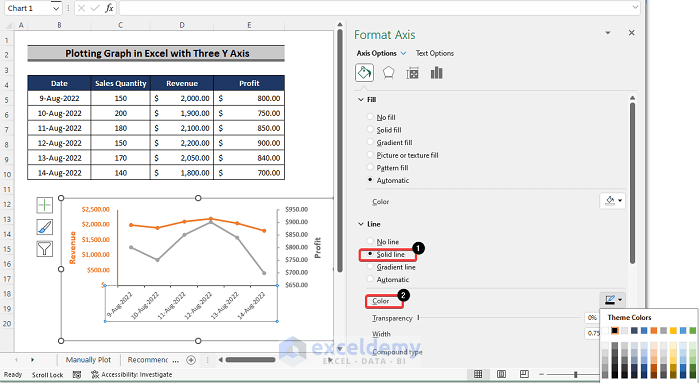Click the worksheet vertical scrollbar
Screen dimensions: 700x383
point(340,151)
